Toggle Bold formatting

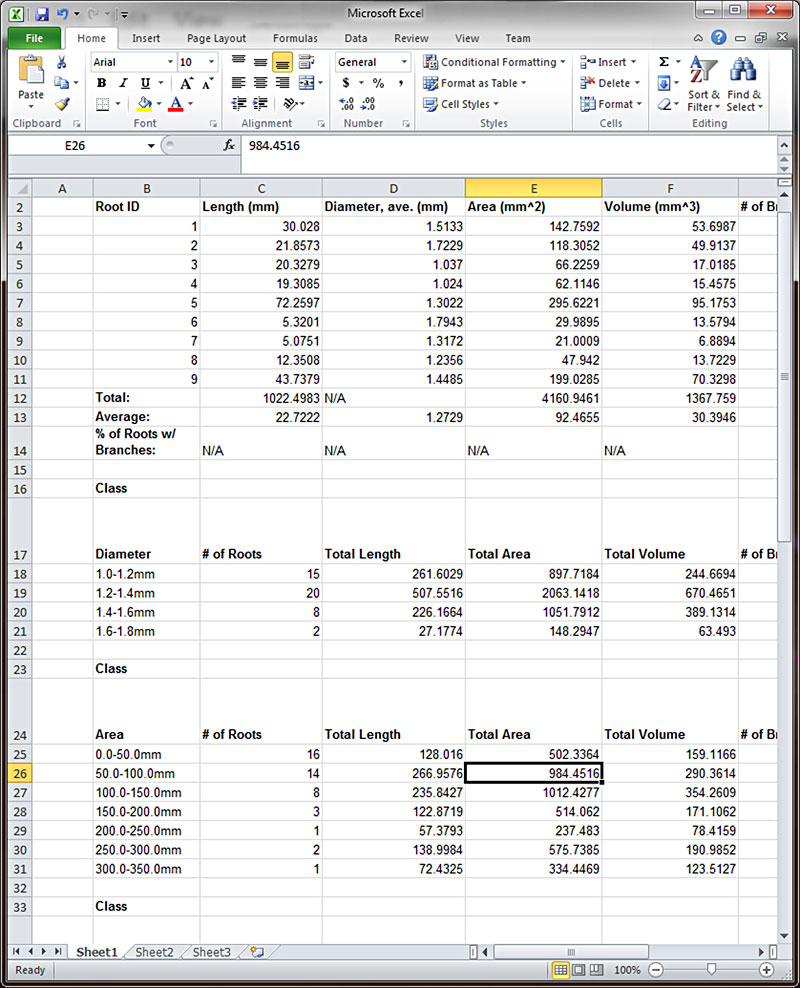point(101,83)
